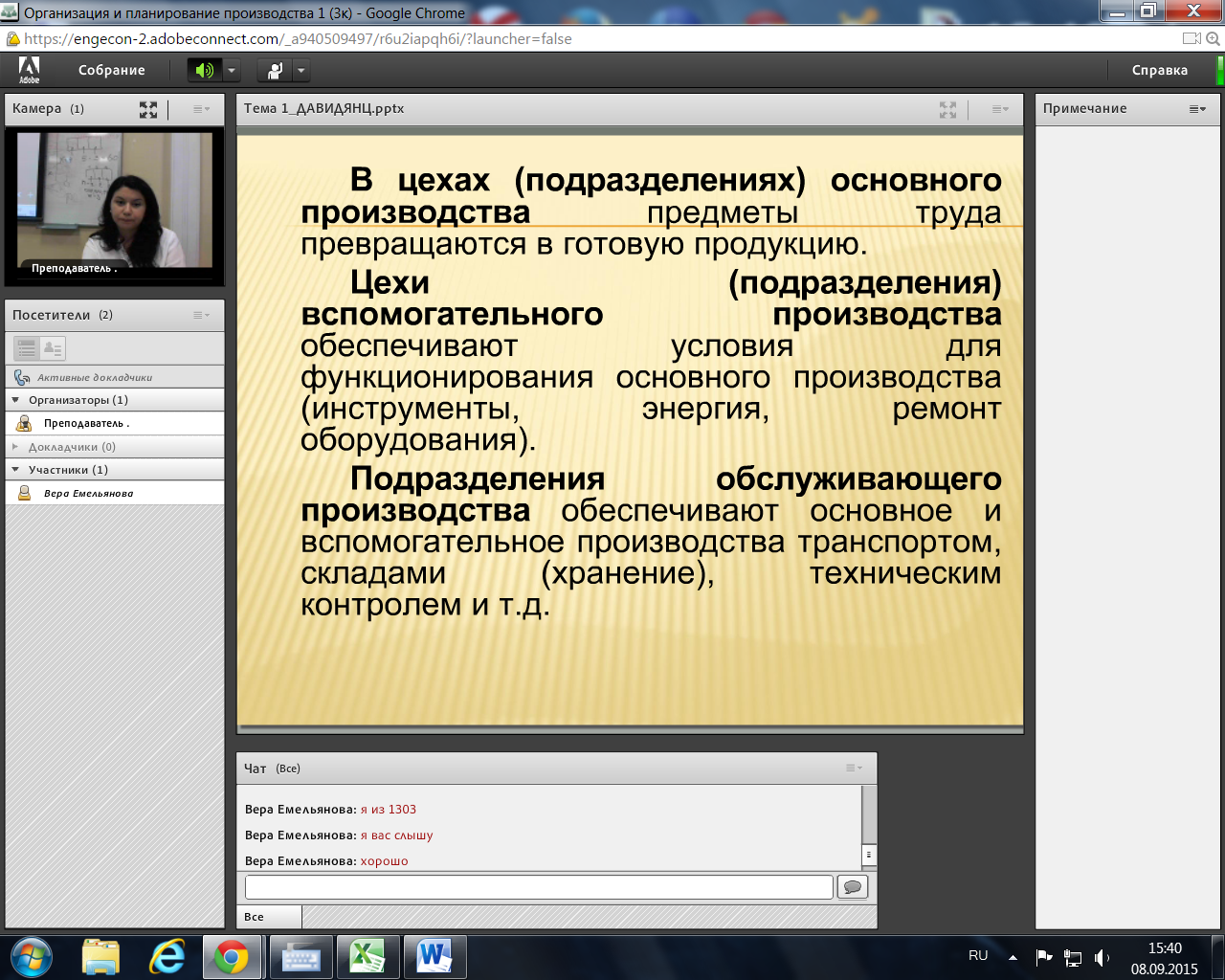Screen dimensions: 1225x980
Task: Click chat message 'хорошо'
Action: tap(384, 861)
